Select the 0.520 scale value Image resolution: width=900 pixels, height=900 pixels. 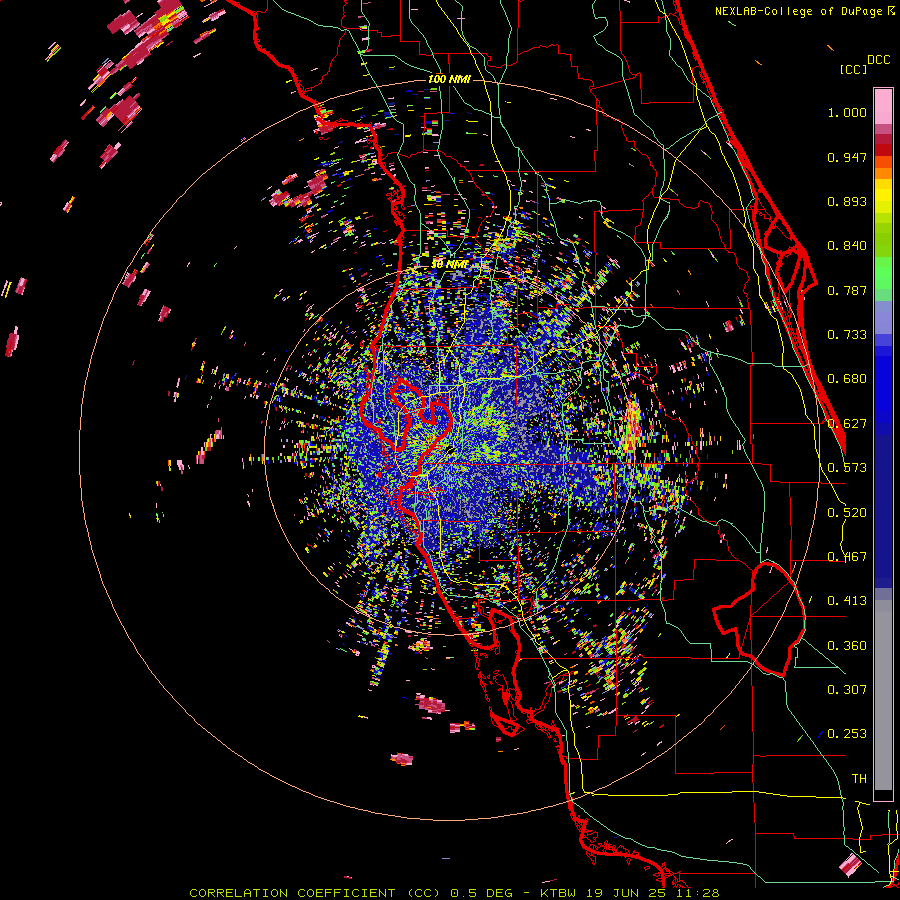pyautogui.click(x=847, y=513)
